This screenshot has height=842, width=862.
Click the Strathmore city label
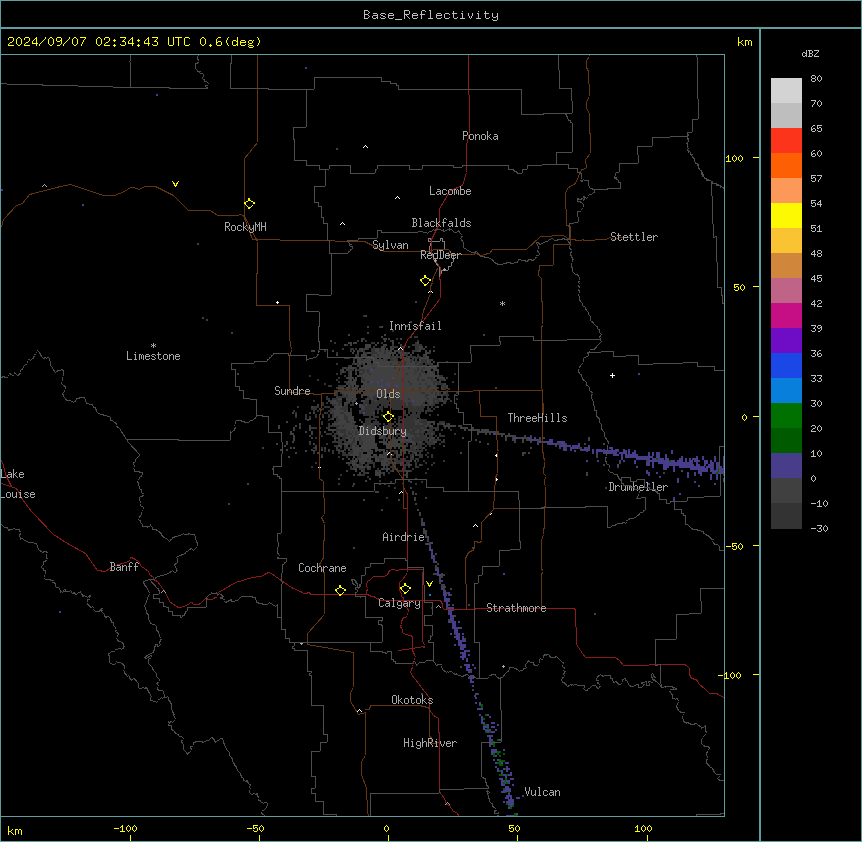point(516,608)
